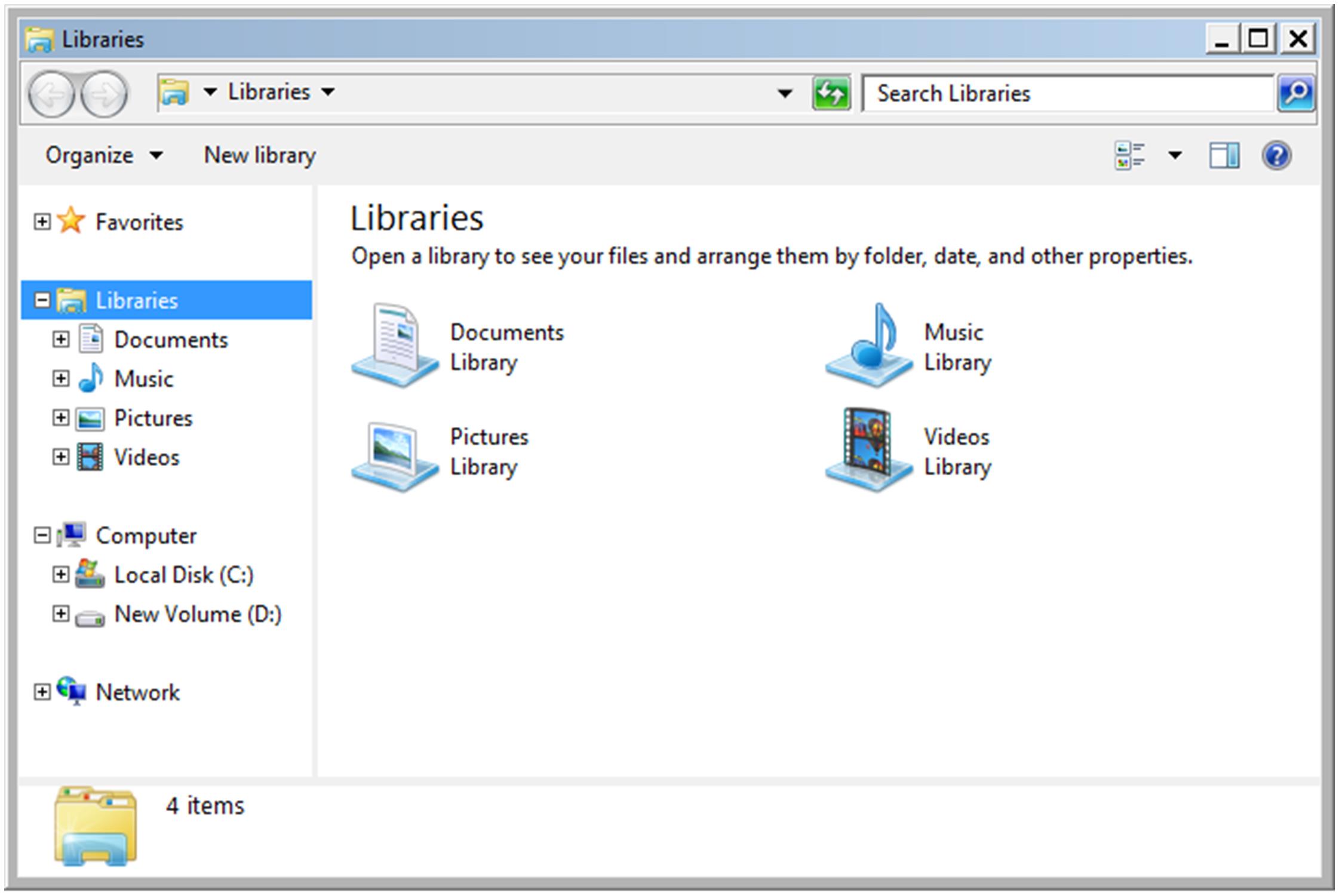The image size is (1339, 896).
Task: Open the view options dropdown arrow
Action: (1175, 156)
